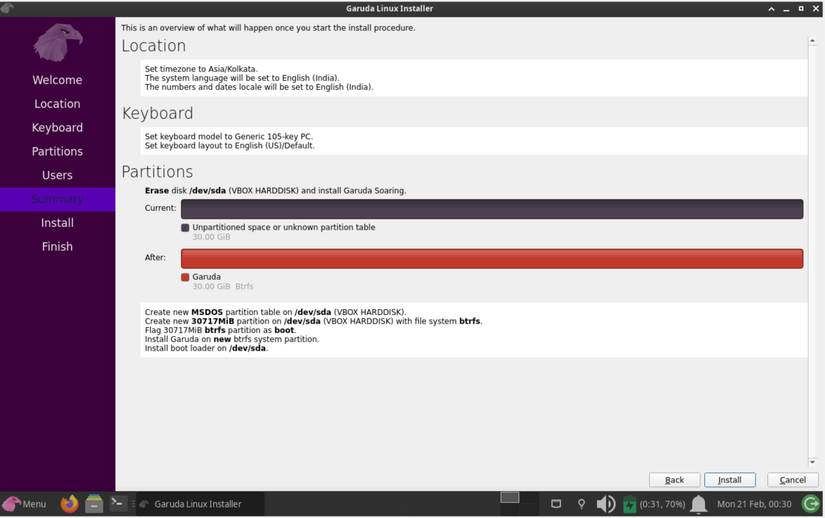Screen dimensions: 825x518
Task: Click the location pin tray icon
Action: (581, 504)
